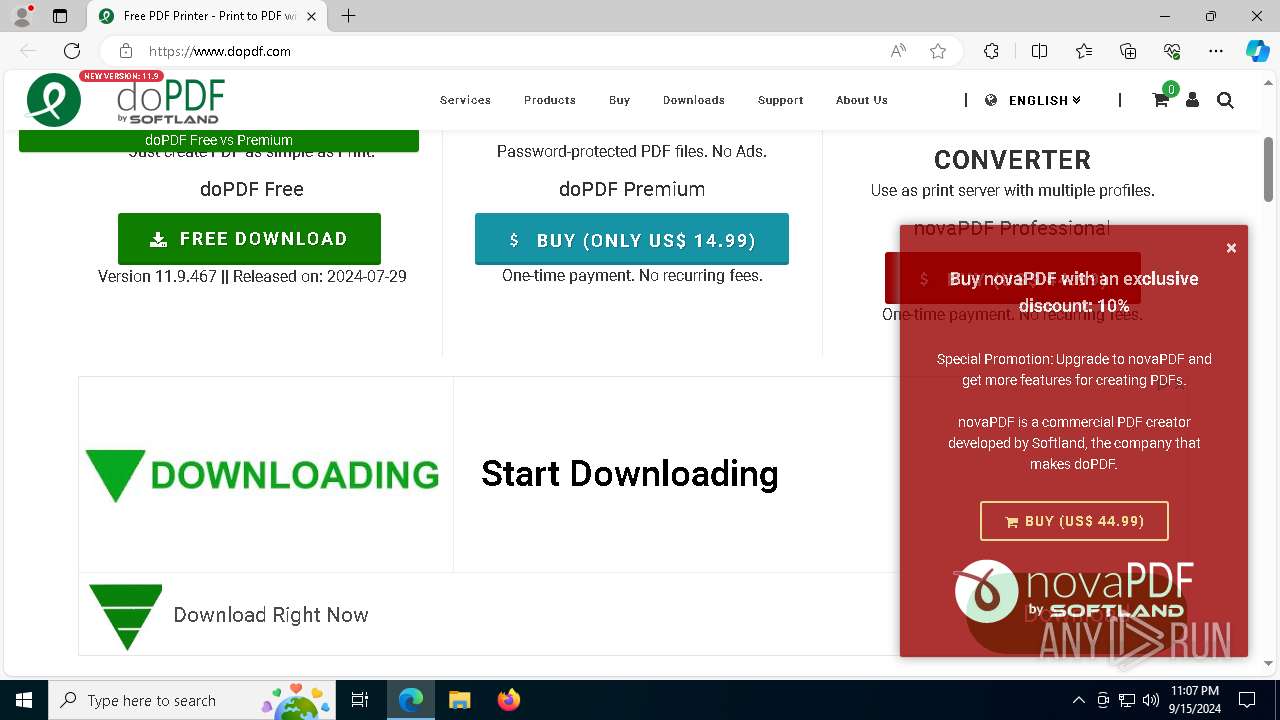Click the page vertical scrollbar thumb
The width and height of the screenshot is (1280, 720).
pyautogui.click(x=1268, y=168)
